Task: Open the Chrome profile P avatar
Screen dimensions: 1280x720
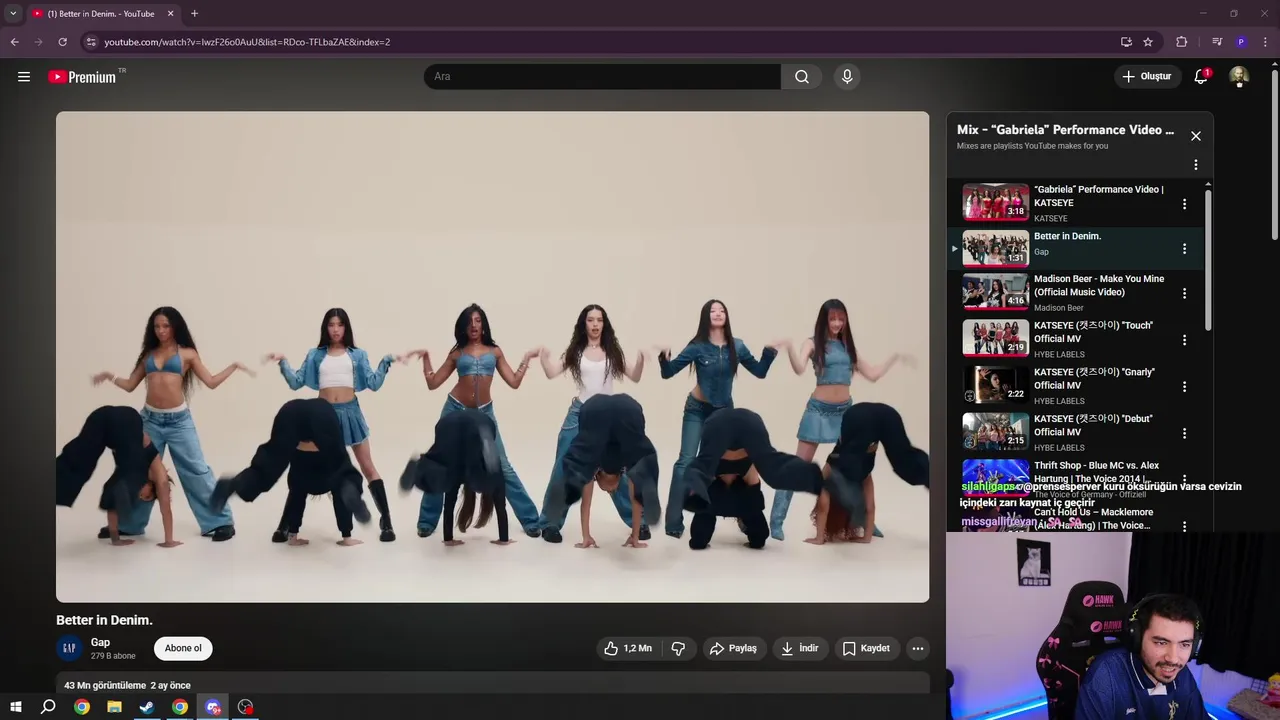Action: (x=1241, y=42)
